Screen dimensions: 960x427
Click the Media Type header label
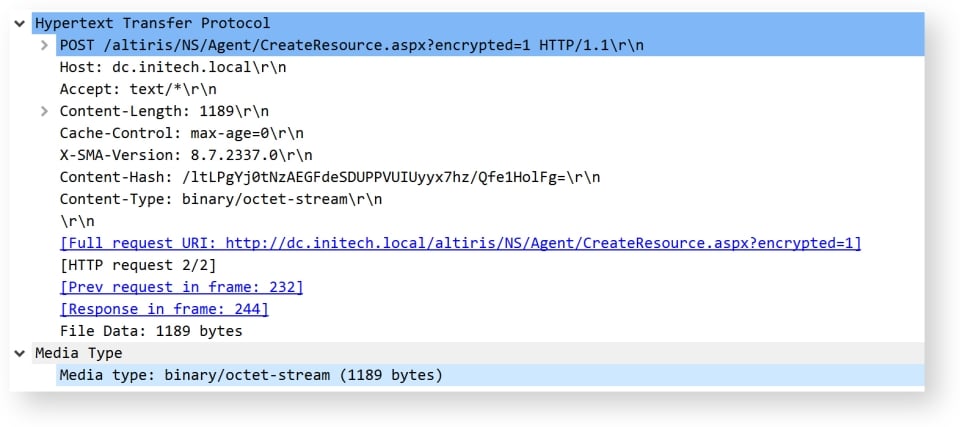[78, 353]
